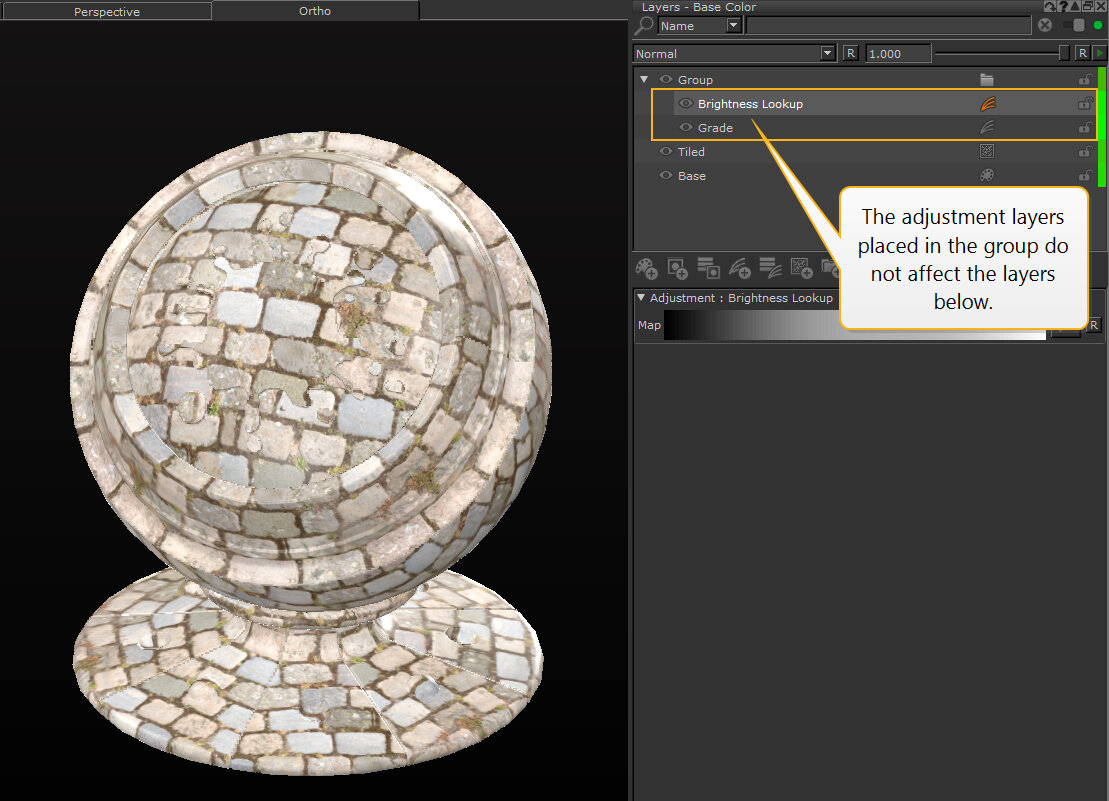Switch to the Ortho view tab
Image resolution: width=1109 pixels, height=801 pixels.
315,11
